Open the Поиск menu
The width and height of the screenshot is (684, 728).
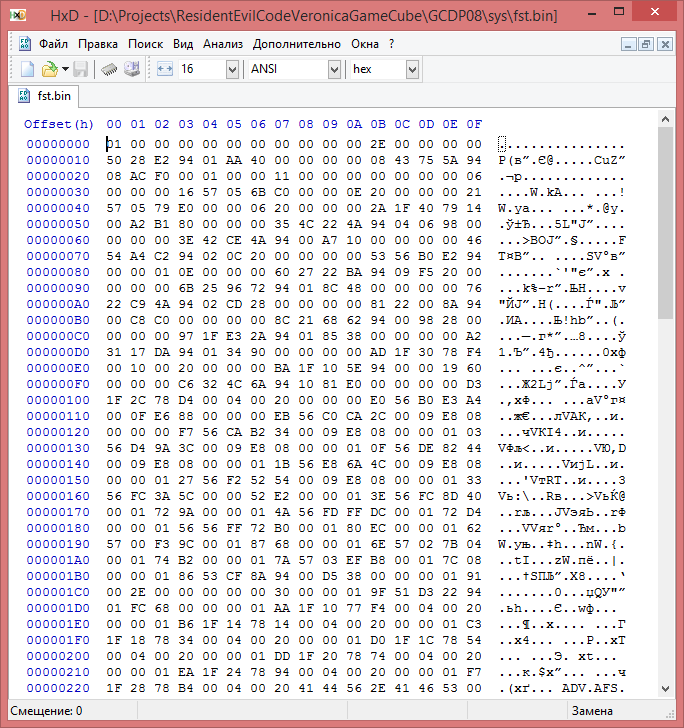tap(146, 44)
